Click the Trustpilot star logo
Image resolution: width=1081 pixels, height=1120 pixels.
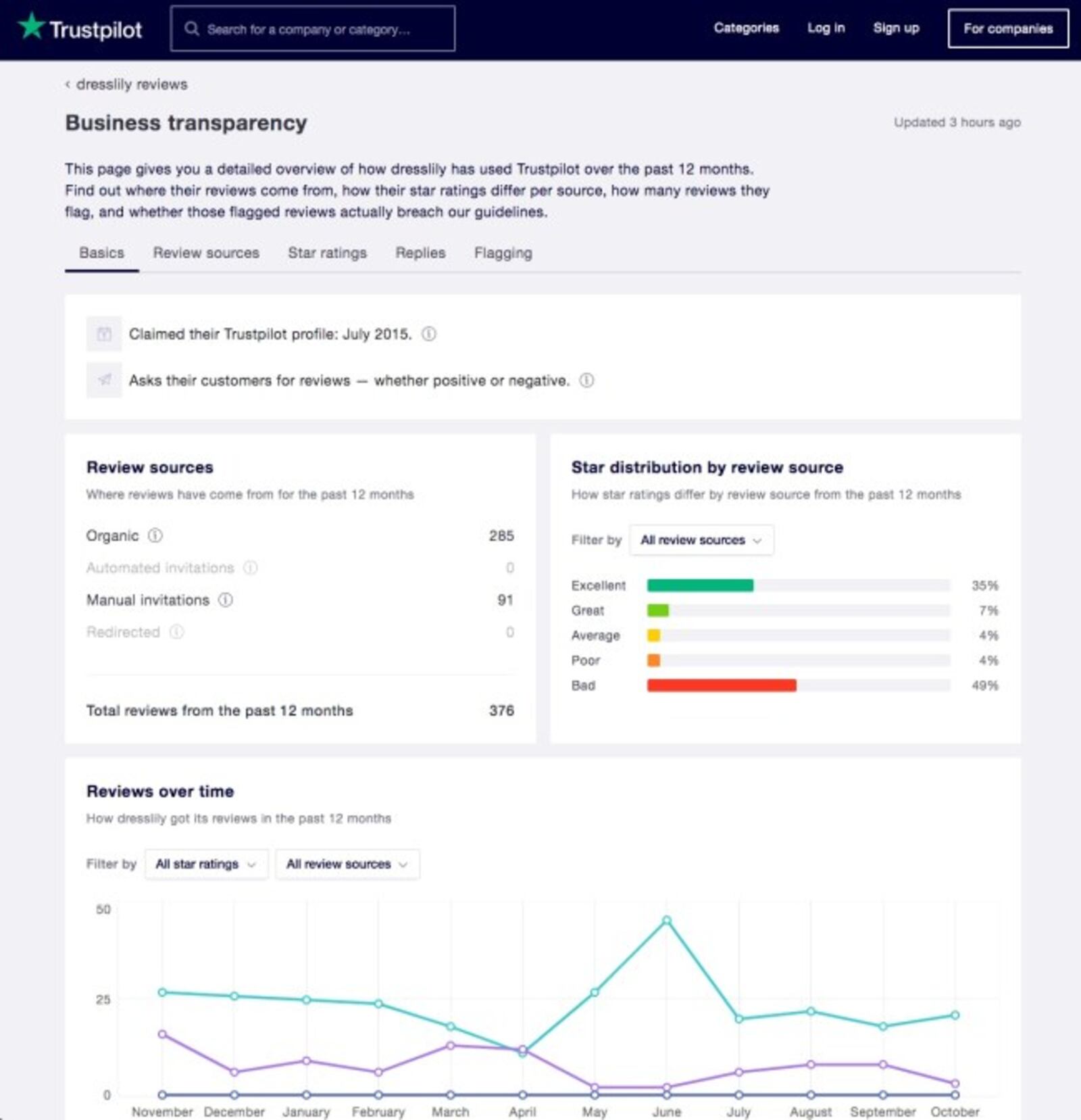(x=31, y=26)
